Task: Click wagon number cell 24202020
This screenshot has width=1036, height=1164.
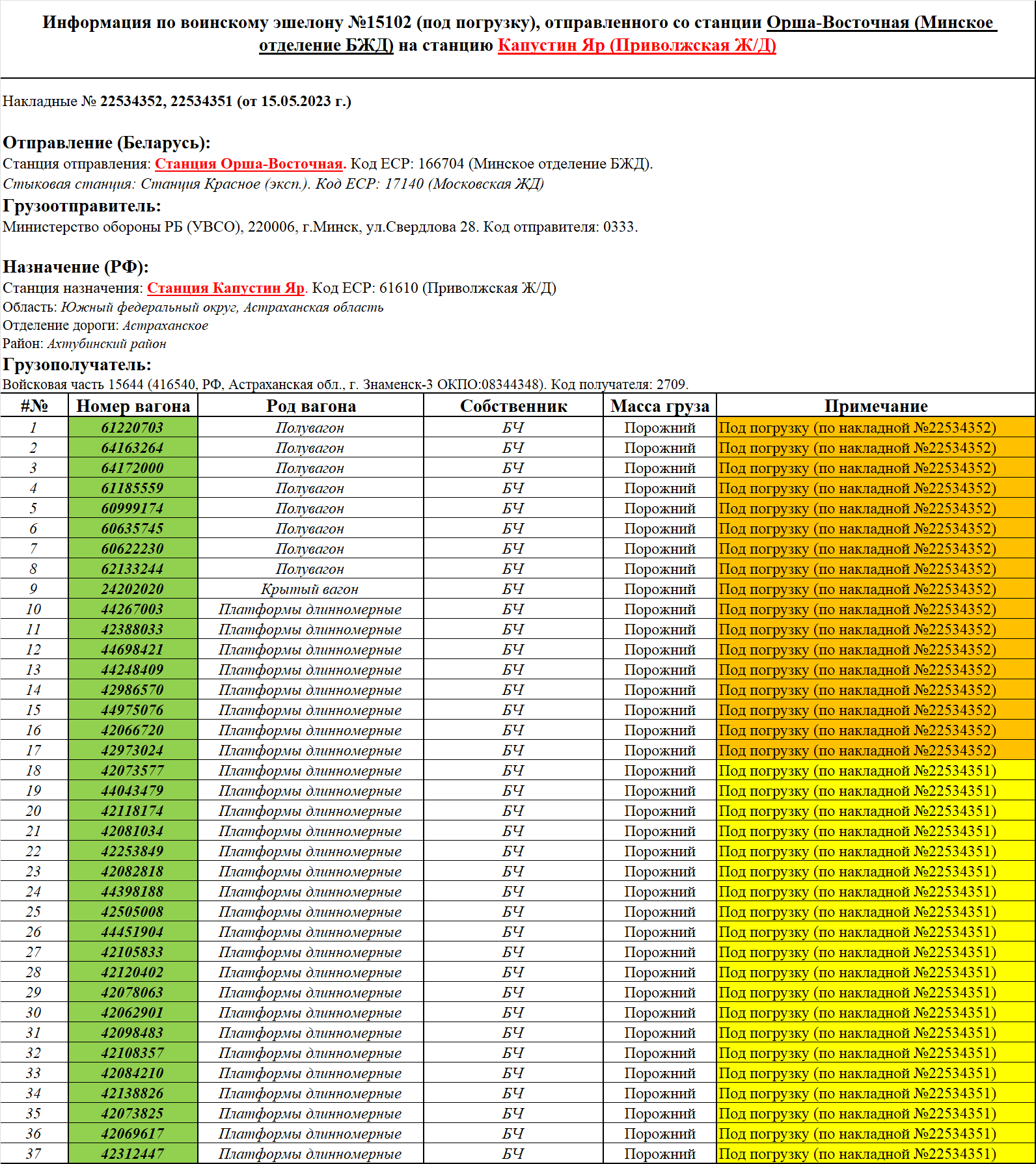Action: click(133, 589)
